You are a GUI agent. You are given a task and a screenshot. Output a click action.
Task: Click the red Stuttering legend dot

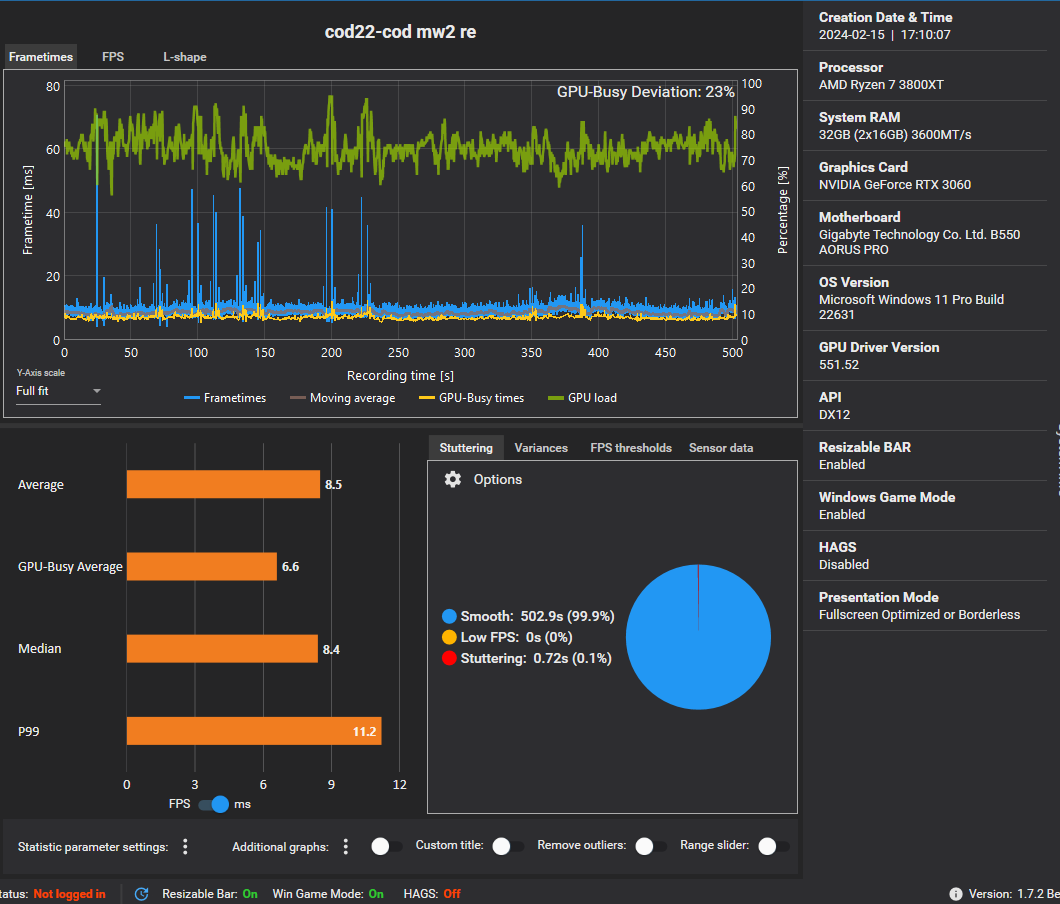click(449, 658)
